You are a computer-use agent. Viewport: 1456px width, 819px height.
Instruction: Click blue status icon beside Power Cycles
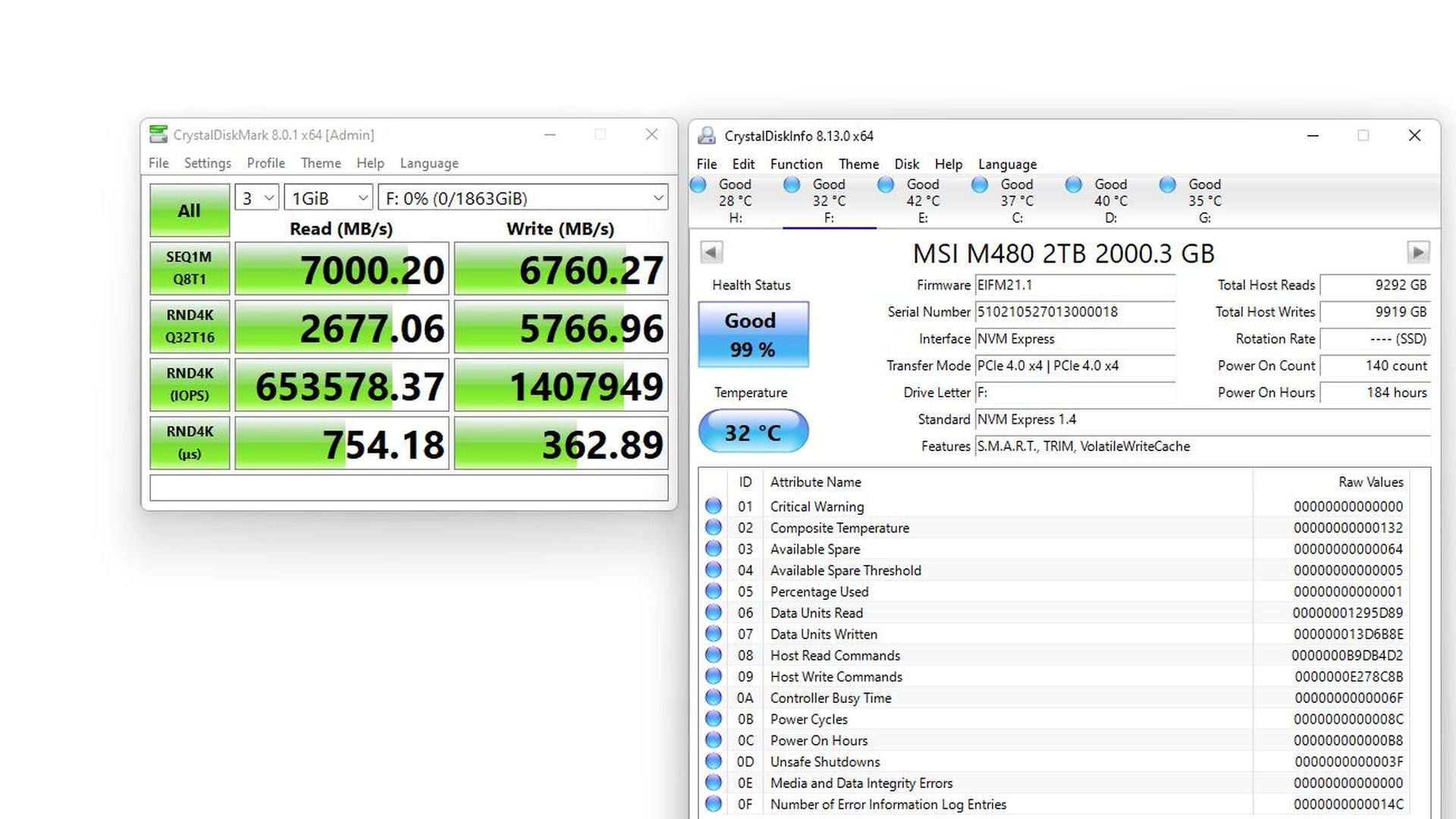click(713, 719)
